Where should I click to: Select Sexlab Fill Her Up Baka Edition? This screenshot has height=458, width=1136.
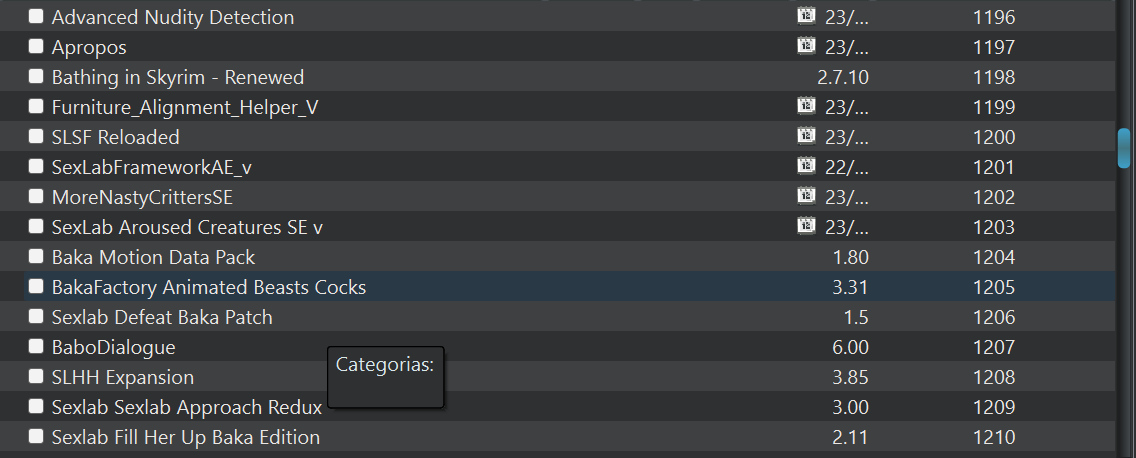(569, 437)
